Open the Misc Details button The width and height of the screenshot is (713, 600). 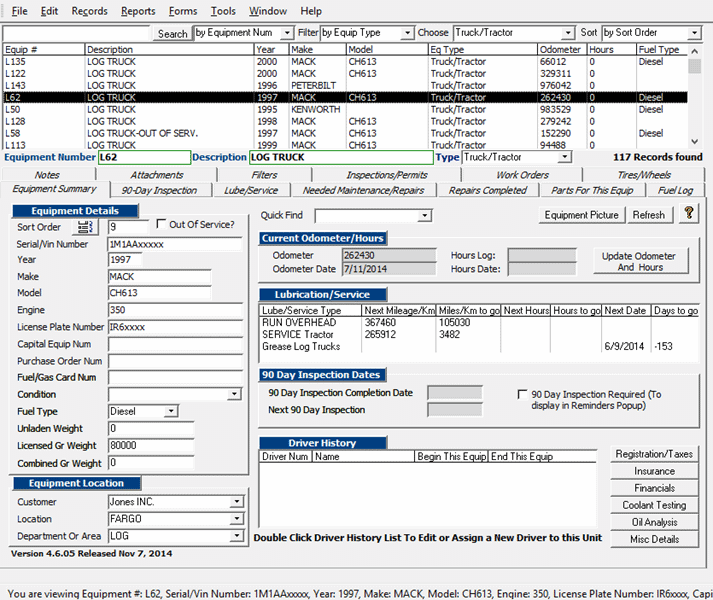point(654,539)
